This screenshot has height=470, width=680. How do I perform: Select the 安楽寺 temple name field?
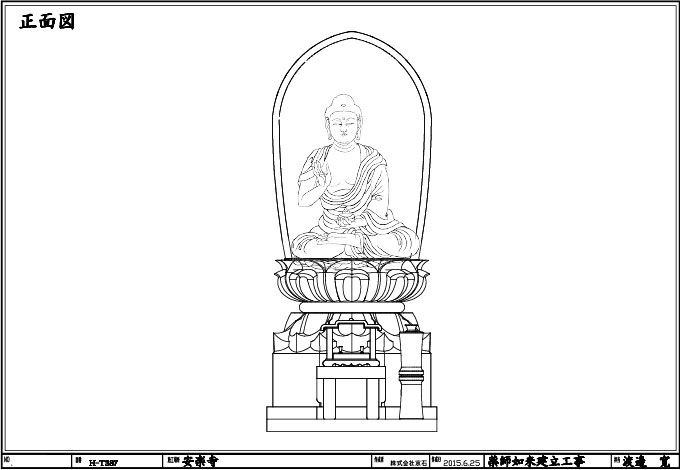(x=200, y=462)
